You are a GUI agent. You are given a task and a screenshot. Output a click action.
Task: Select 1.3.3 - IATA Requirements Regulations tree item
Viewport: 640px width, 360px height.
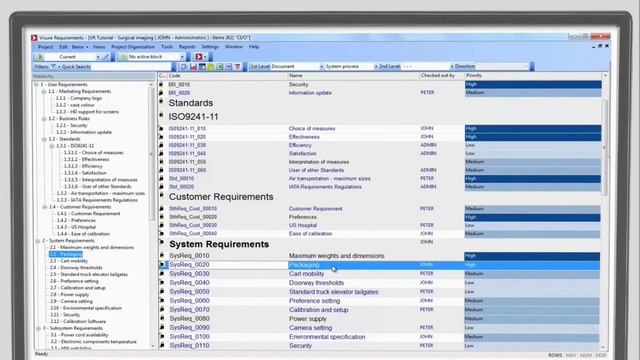click(x=97, y=200)
